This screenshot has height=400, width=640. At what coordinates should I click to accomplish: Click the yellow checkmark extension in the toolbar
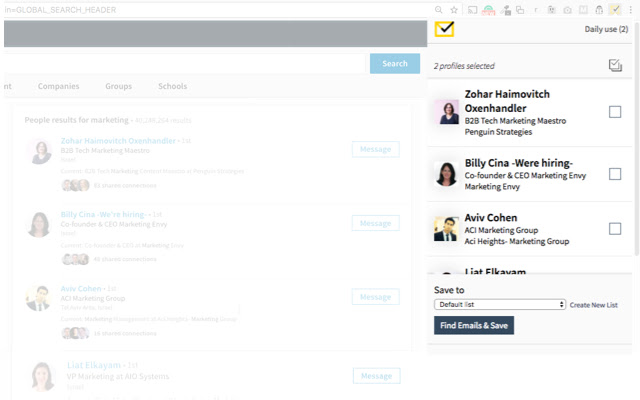pyautogui.click(x=615, y=9)
